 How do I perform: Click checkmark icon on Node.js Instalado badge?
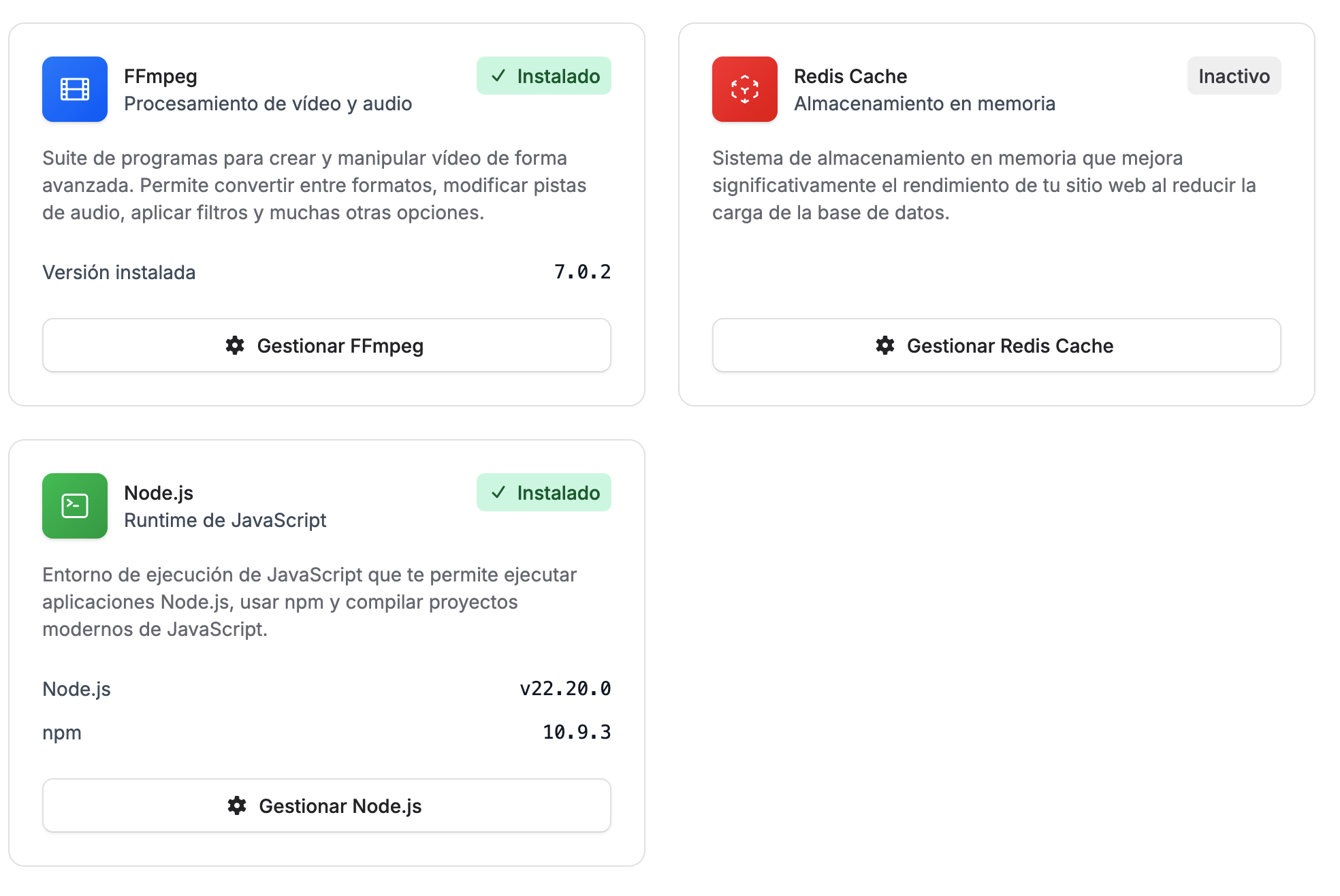coord(498,492)
